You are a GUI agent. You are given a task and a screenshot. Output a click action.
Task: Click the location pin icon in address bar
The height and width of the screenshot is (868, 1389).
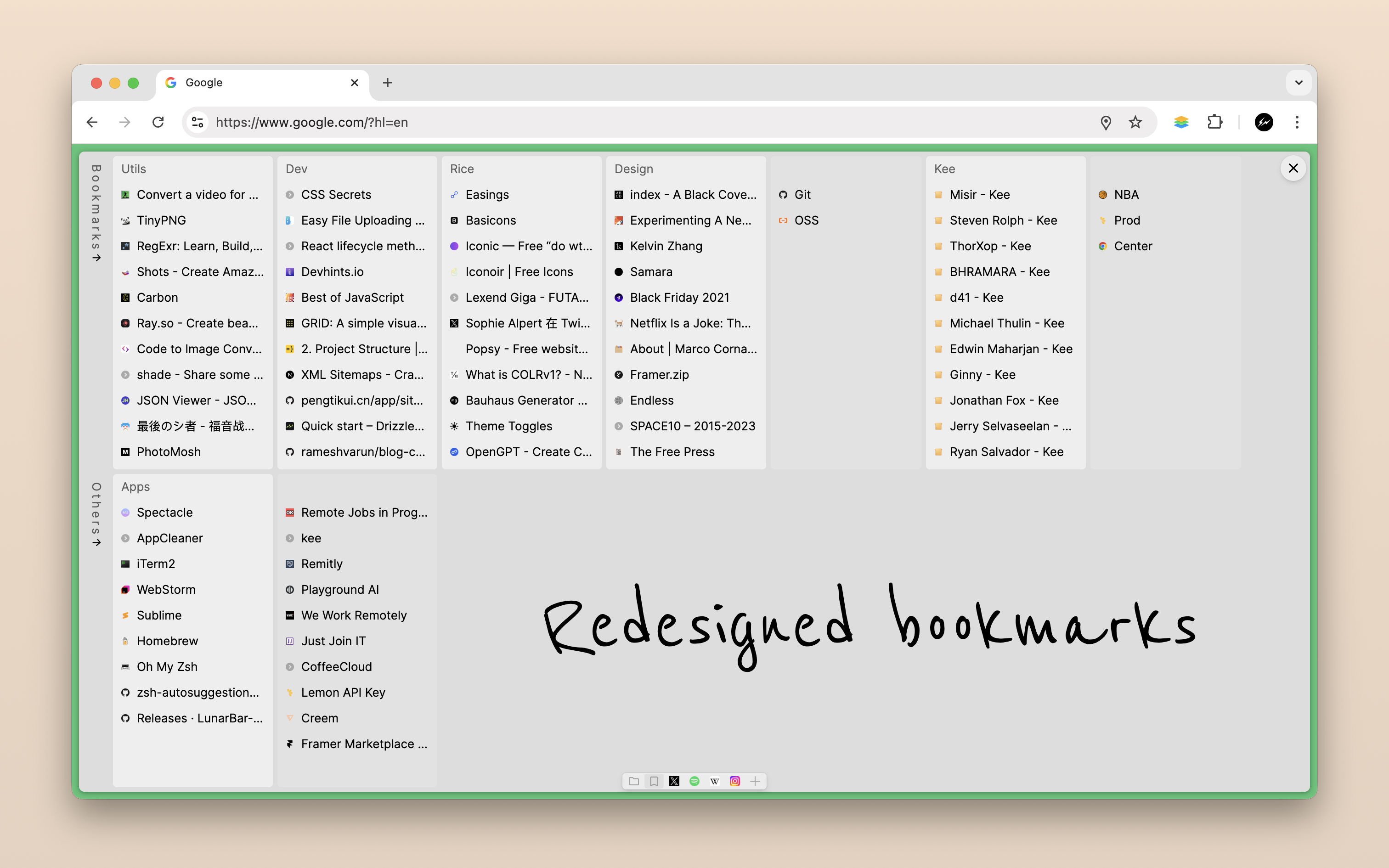coord(1106,122)
